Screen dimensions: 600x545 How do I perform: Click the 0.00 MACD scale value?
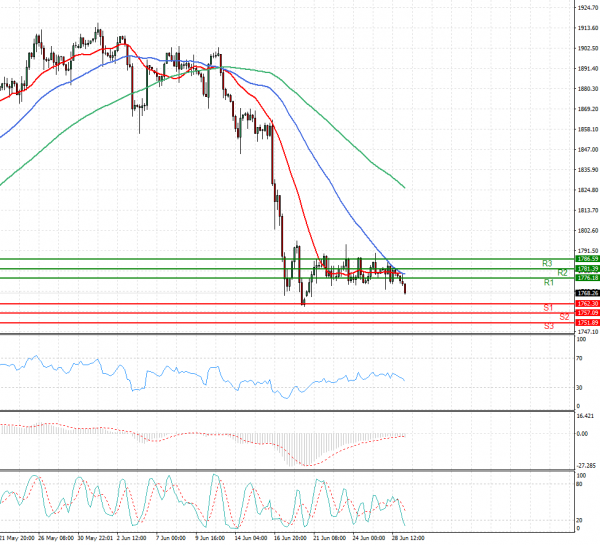582,434
